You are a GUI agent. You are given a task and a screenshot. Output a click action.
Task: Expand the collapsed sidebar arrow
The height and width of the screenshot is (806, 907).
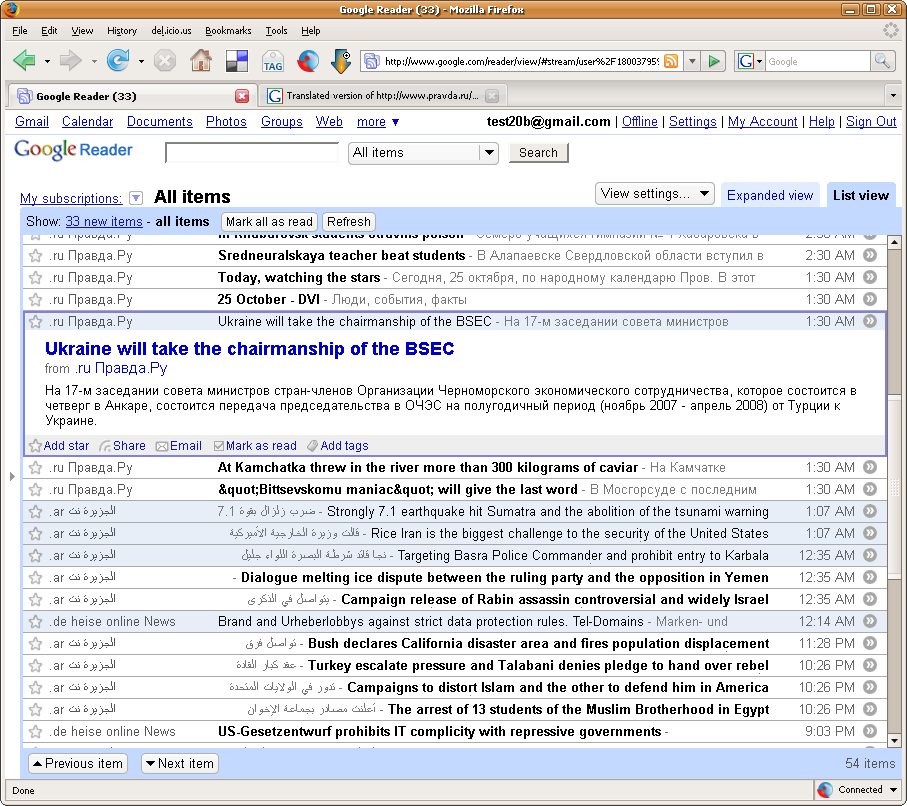(x=12, y=476)
